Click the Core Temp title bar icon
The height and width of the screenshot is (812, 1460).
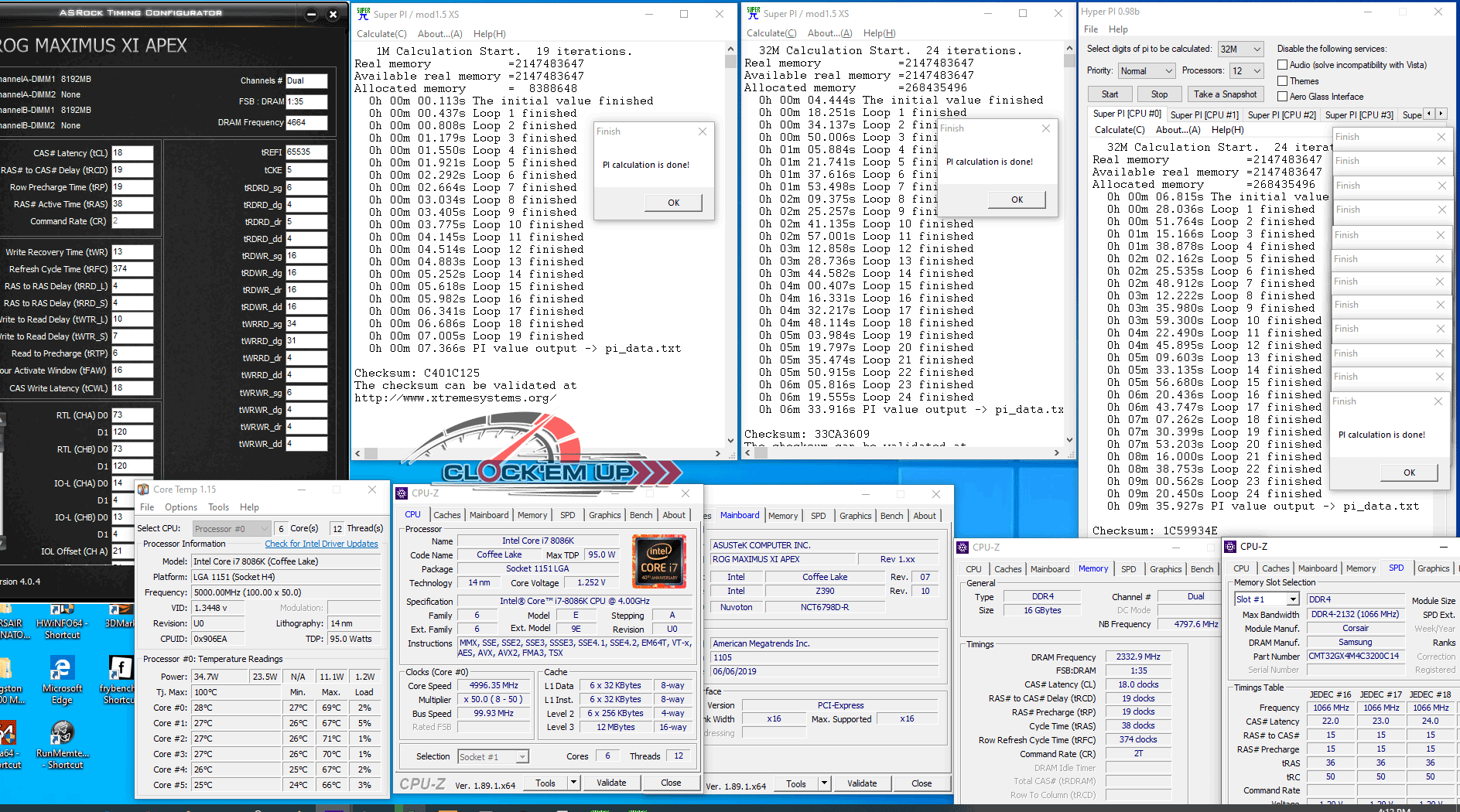(x=143, y=490)
